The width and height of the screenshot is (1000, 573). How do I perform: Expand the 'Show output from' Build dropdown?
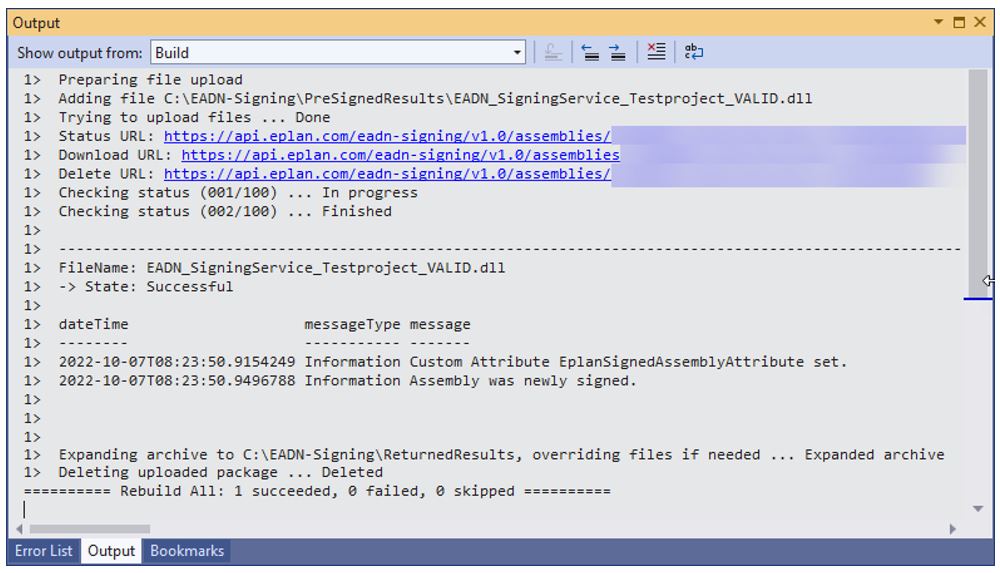pos(517,53)
